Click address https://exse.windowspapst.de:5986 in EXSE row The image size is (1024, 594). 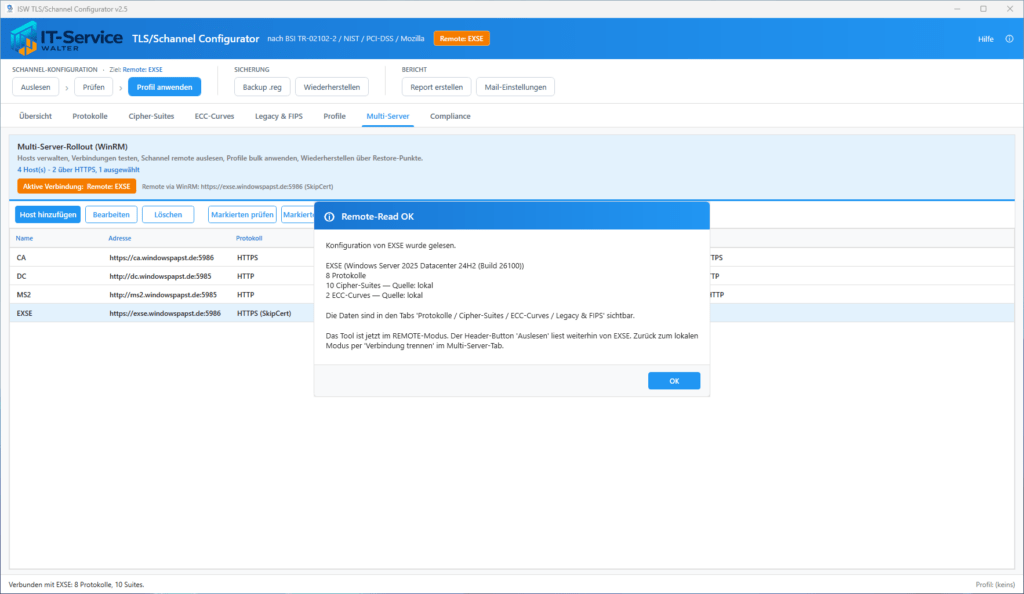[x=165, y=313]
